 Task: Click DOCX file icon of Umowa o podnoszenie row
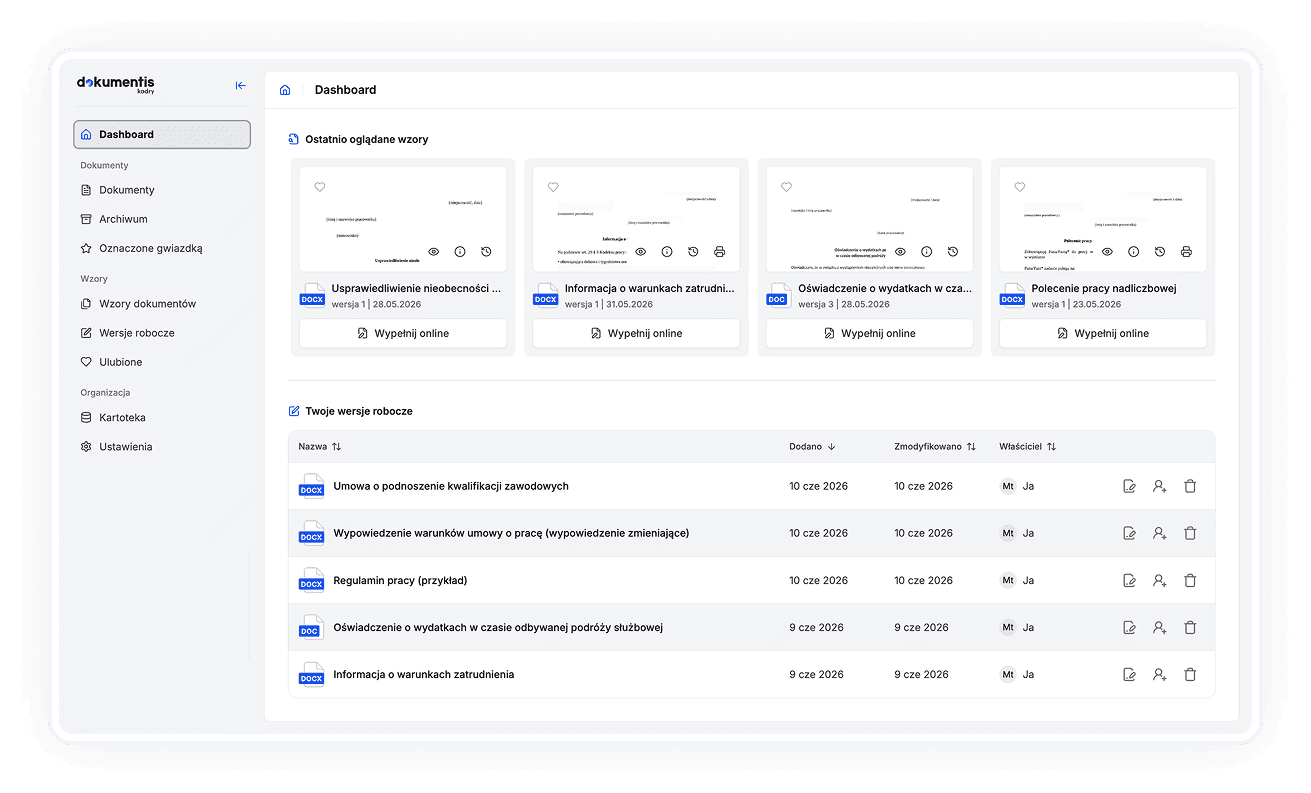[312, 486]
